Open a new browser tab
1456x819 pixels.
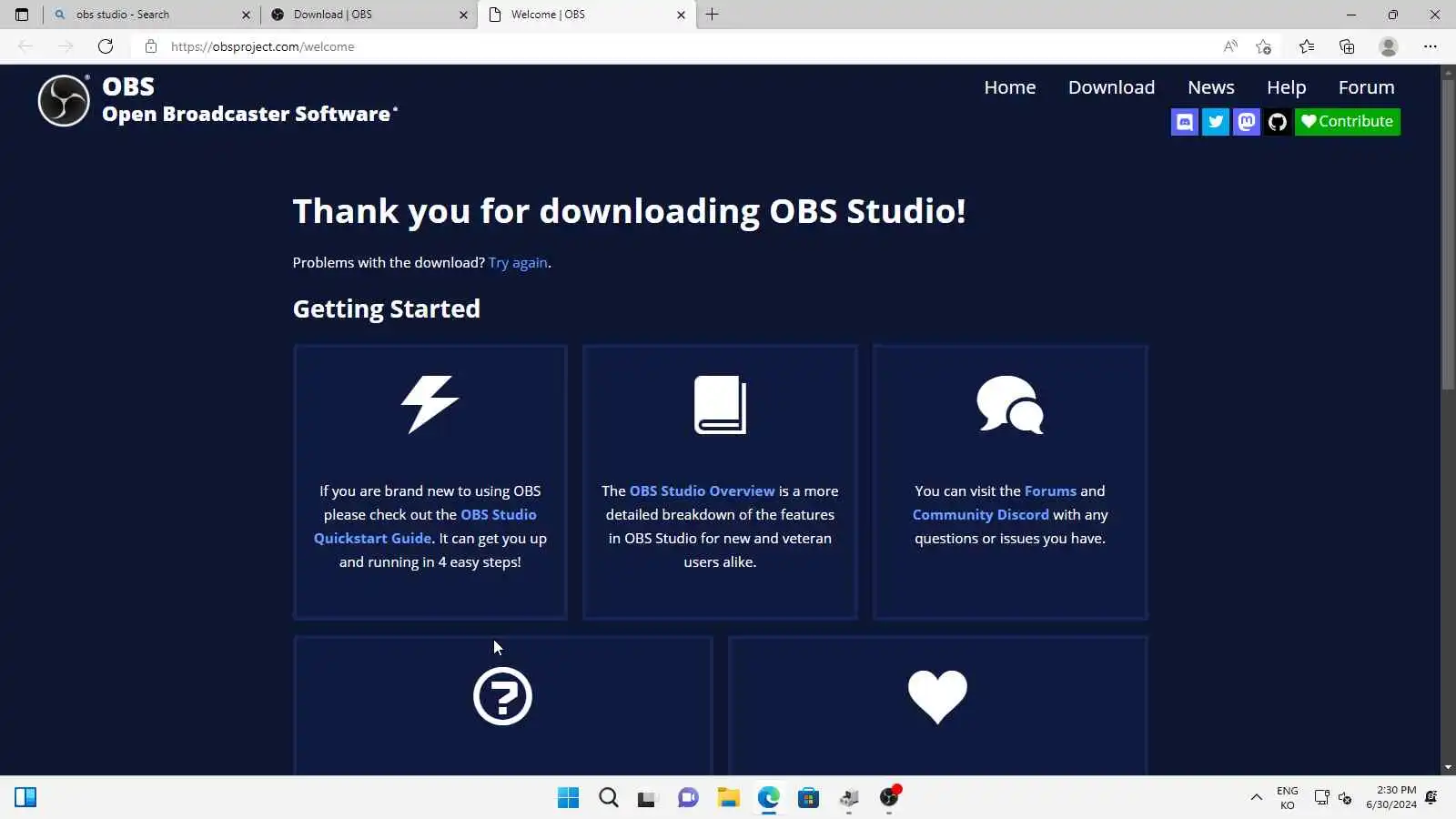pyautogui.click(x=712, y=15)
